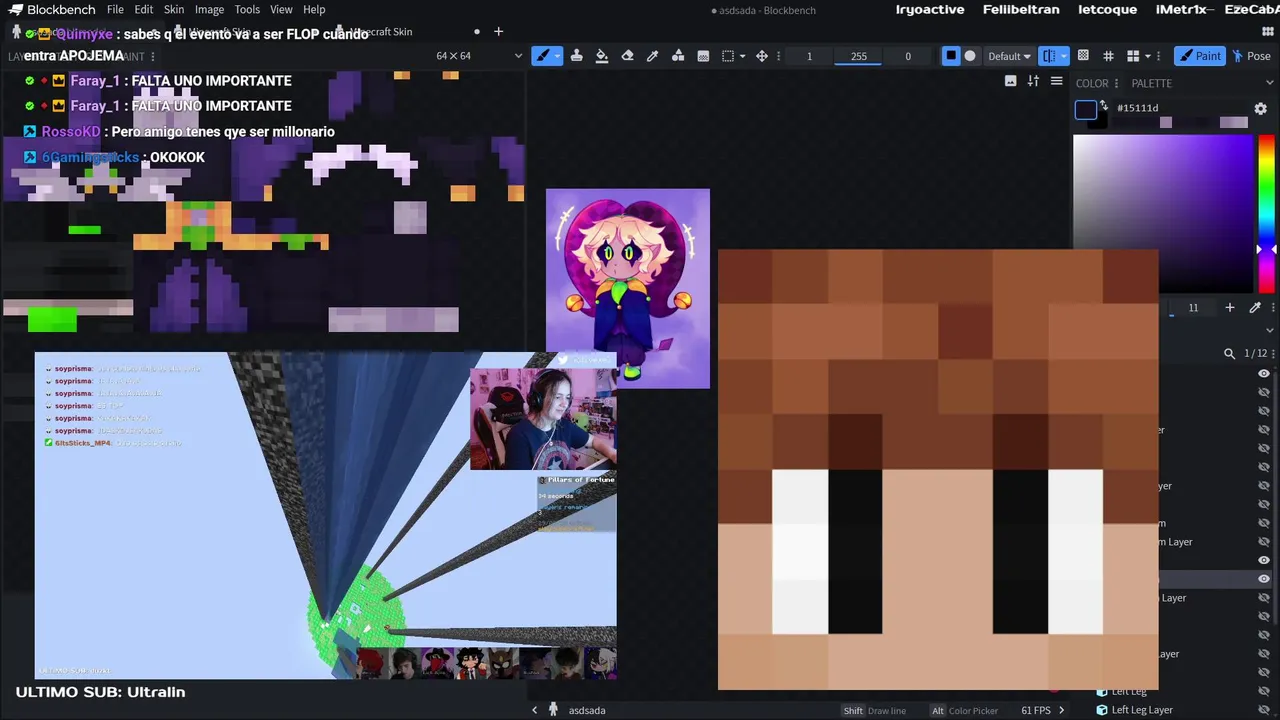Open the outliner more options next to 1 / 12
Screen dimensions: 1280x720
pos(1273,353)
